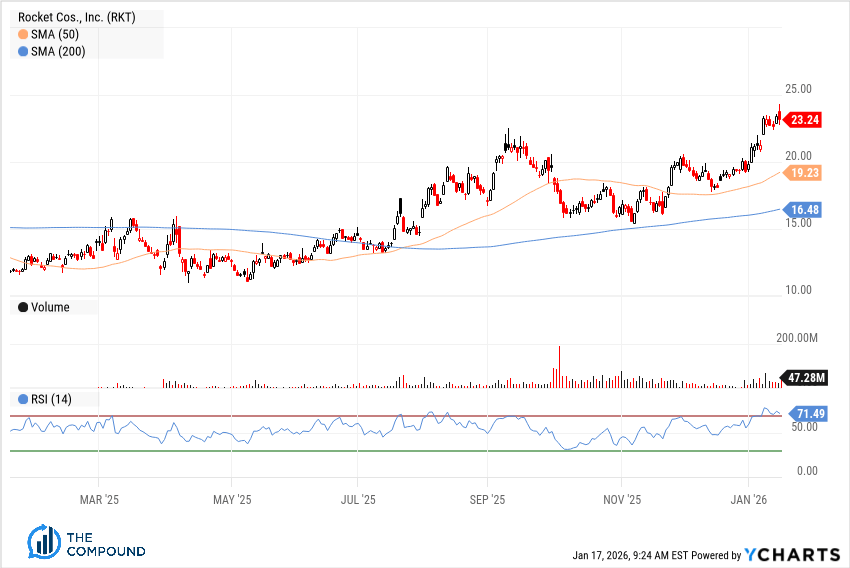Click the red 23.24 last price tag
The width and height of the screenshot is (850, 568).
pos(802,120)
